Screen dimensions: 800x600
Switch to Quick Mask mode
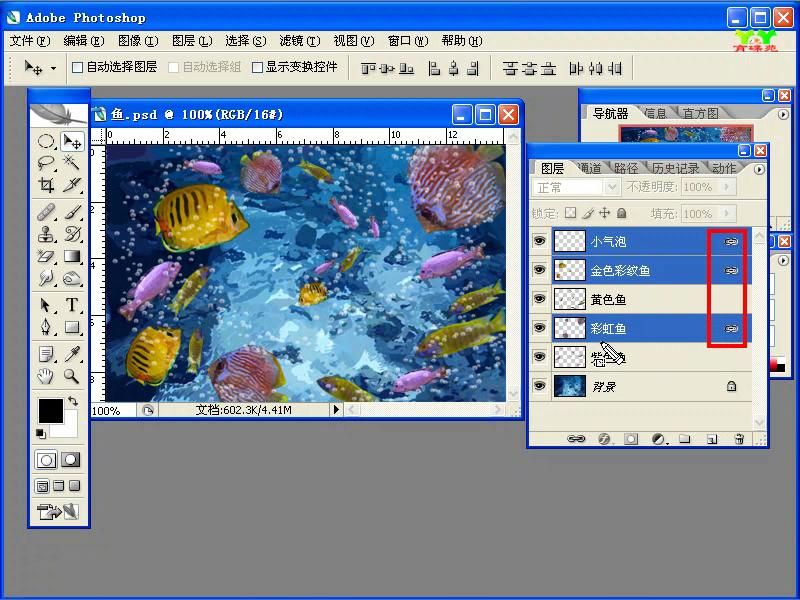[x=70, y=460]
